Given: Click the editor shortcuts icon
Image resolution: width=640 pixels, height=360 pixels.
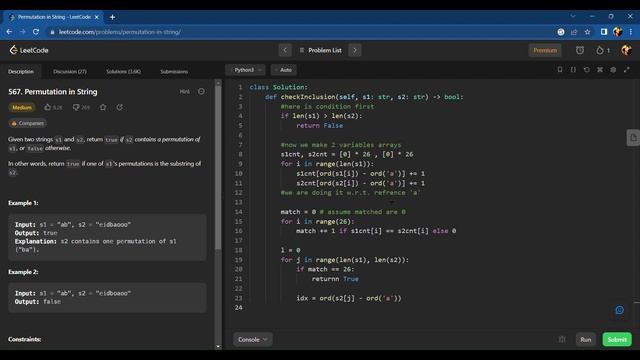Looking at the screenshot, I should [x=600, y=70].
